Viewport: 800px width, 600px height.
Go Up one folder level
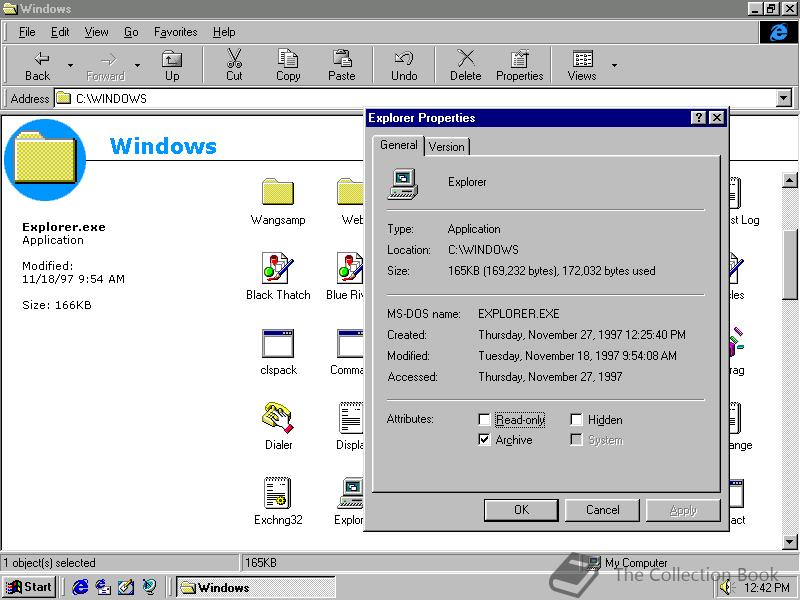point(172,65)
